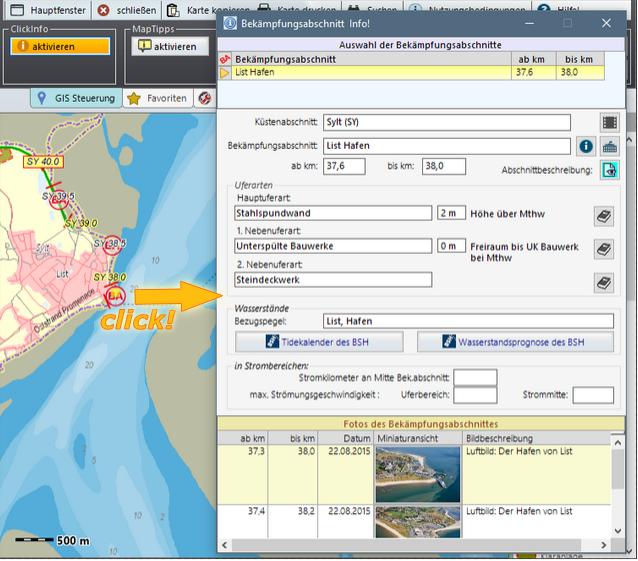638x561 pixels.
Task: Click the SY 40.0 kilometer label on map
Action: 43,162
